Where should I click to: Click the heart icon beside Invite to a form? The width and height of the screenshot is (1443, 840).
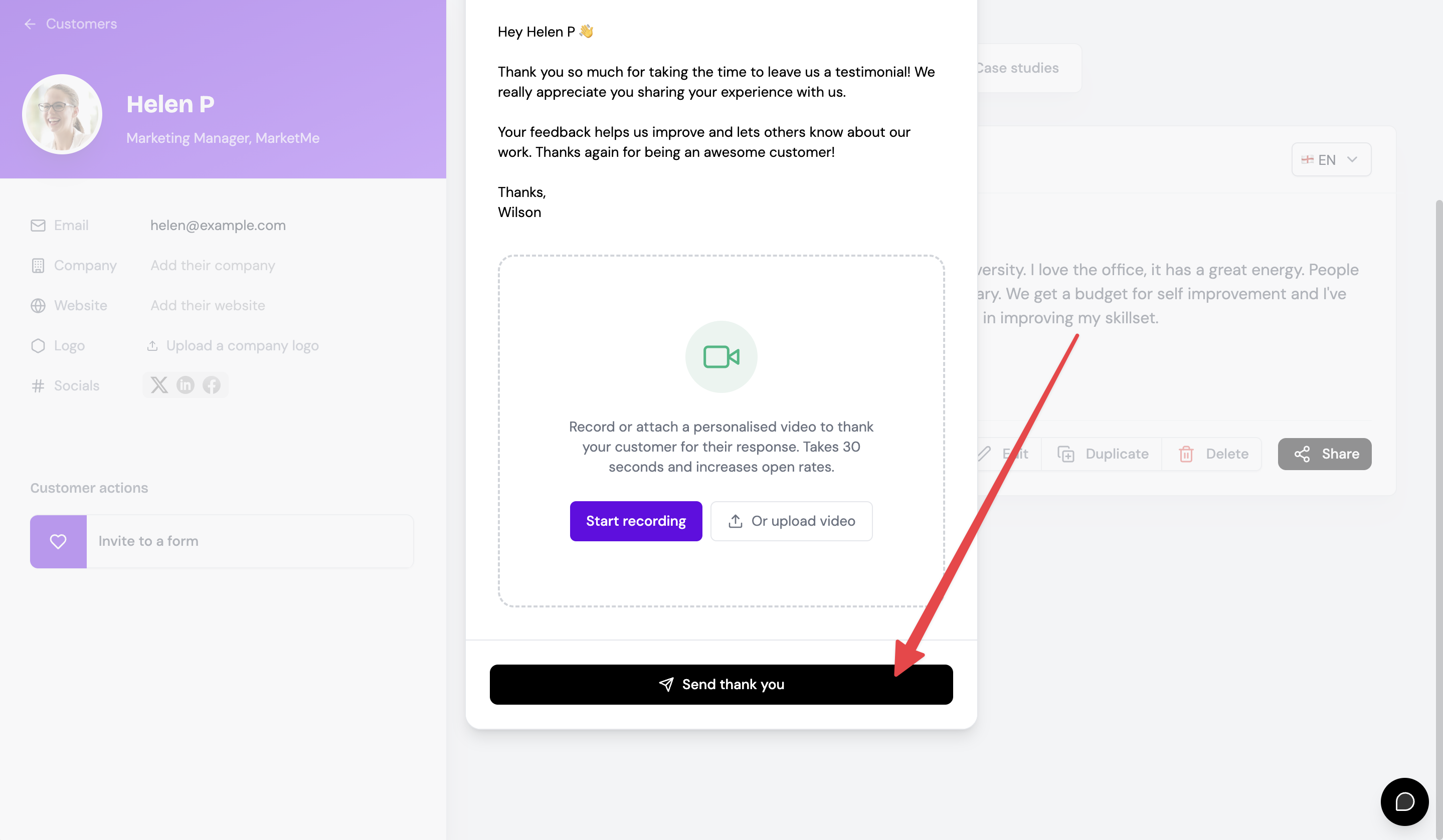(x=58, y=541)
